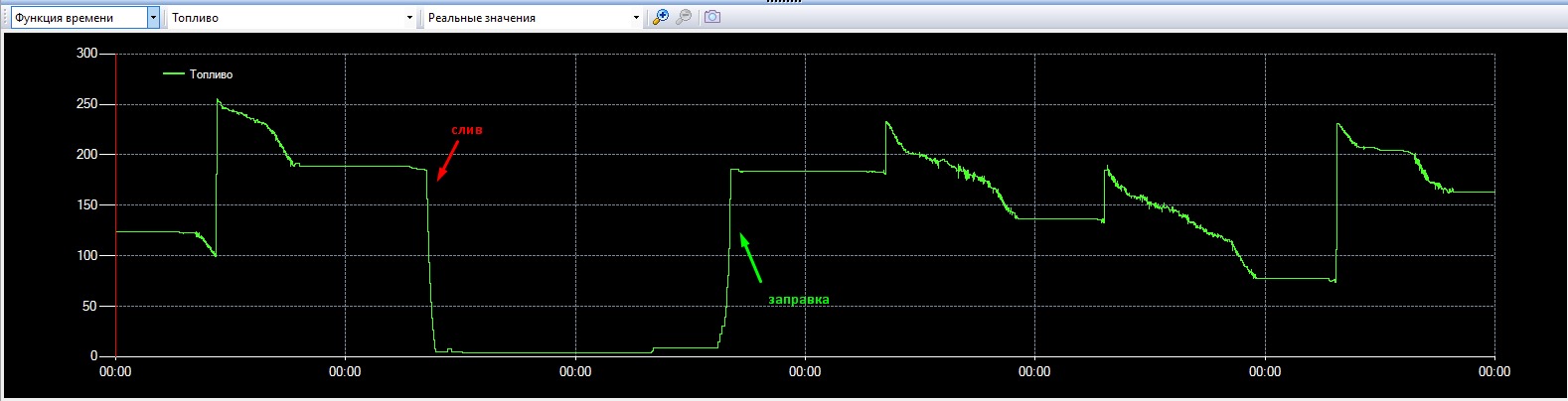Screen dimensions: 1568x401
Task: Take a chart snapshot with camera icon
Action: tap(712, 17)
